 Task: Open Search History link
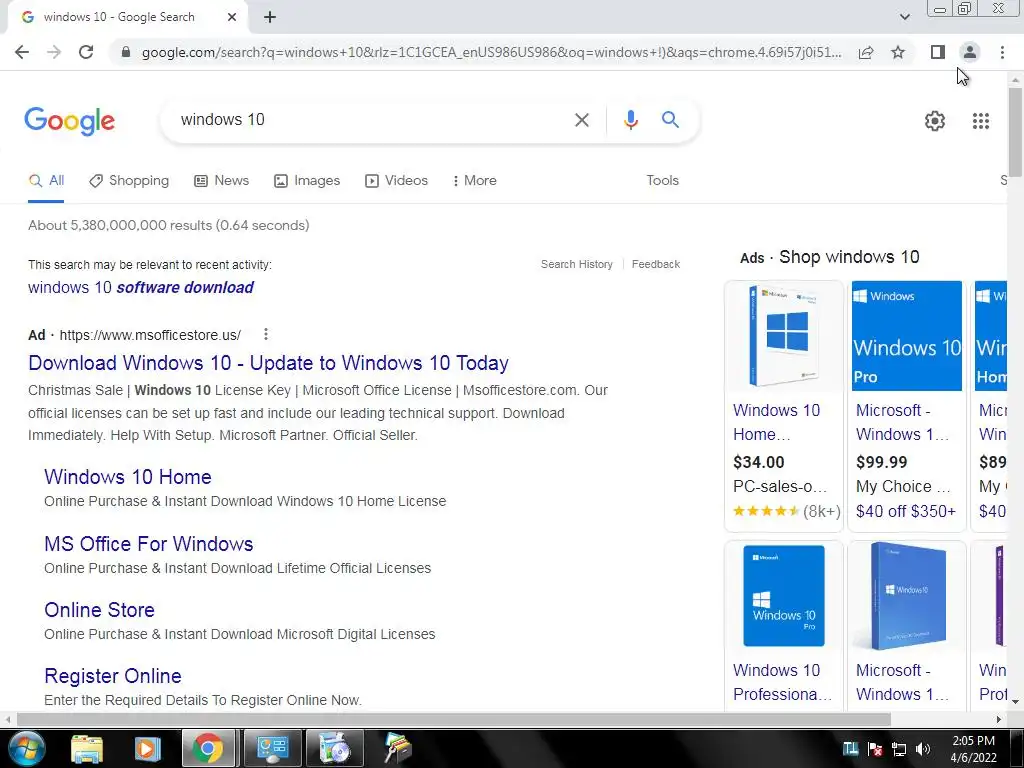pos(577,264)
